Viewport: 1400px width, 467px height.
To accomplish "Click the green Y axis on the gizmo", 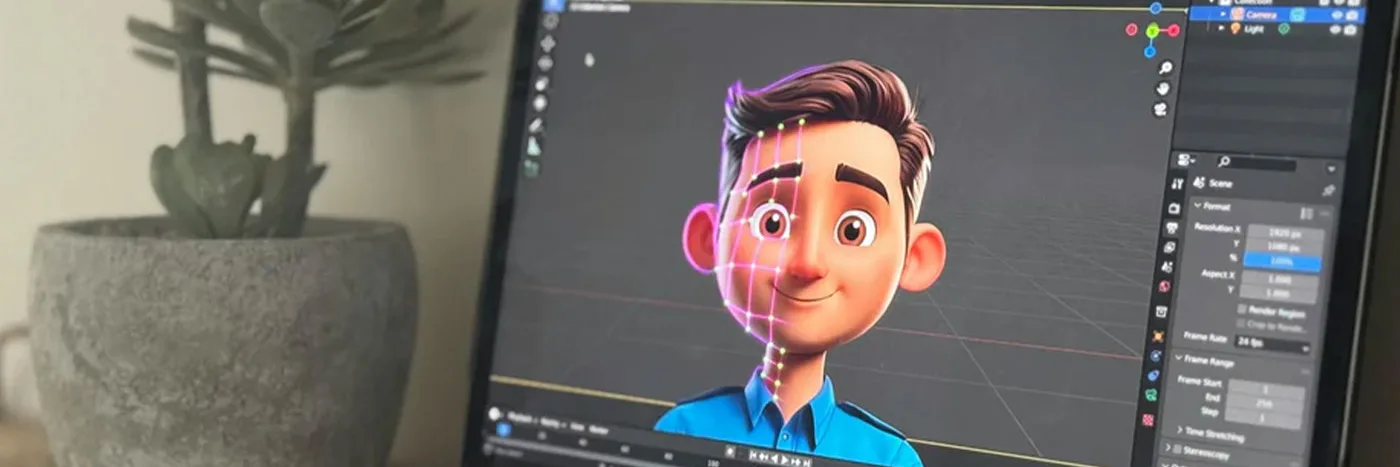I will coord(1152,31).
